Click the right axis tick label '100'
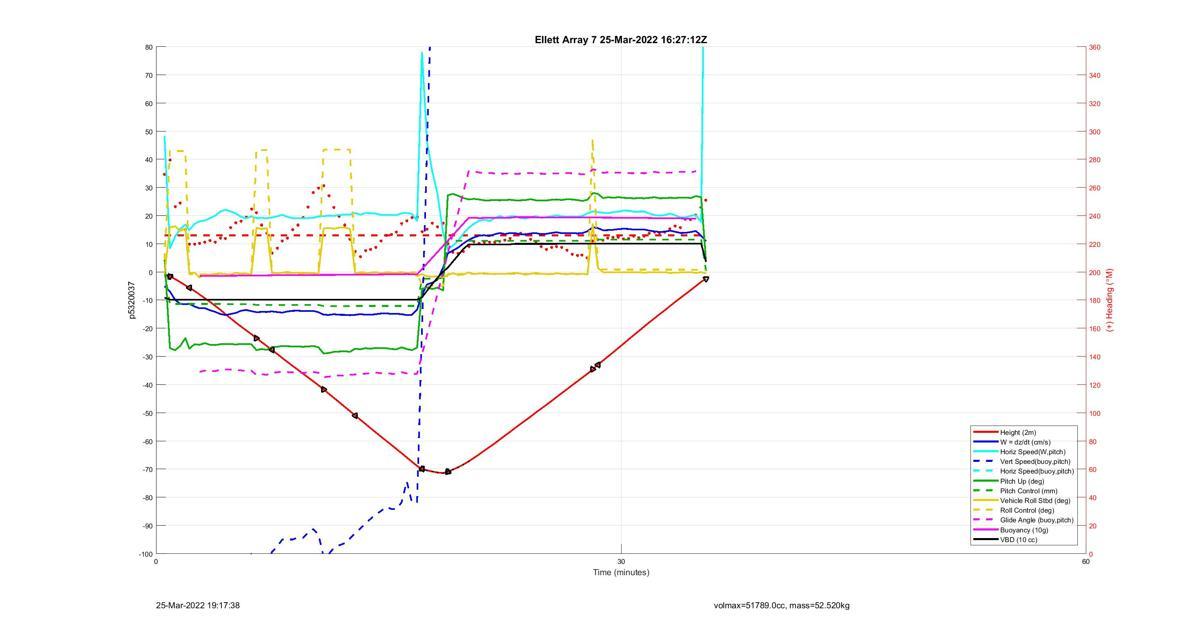This screenshot has width=1200, height=622. [x=1095, y=413]
